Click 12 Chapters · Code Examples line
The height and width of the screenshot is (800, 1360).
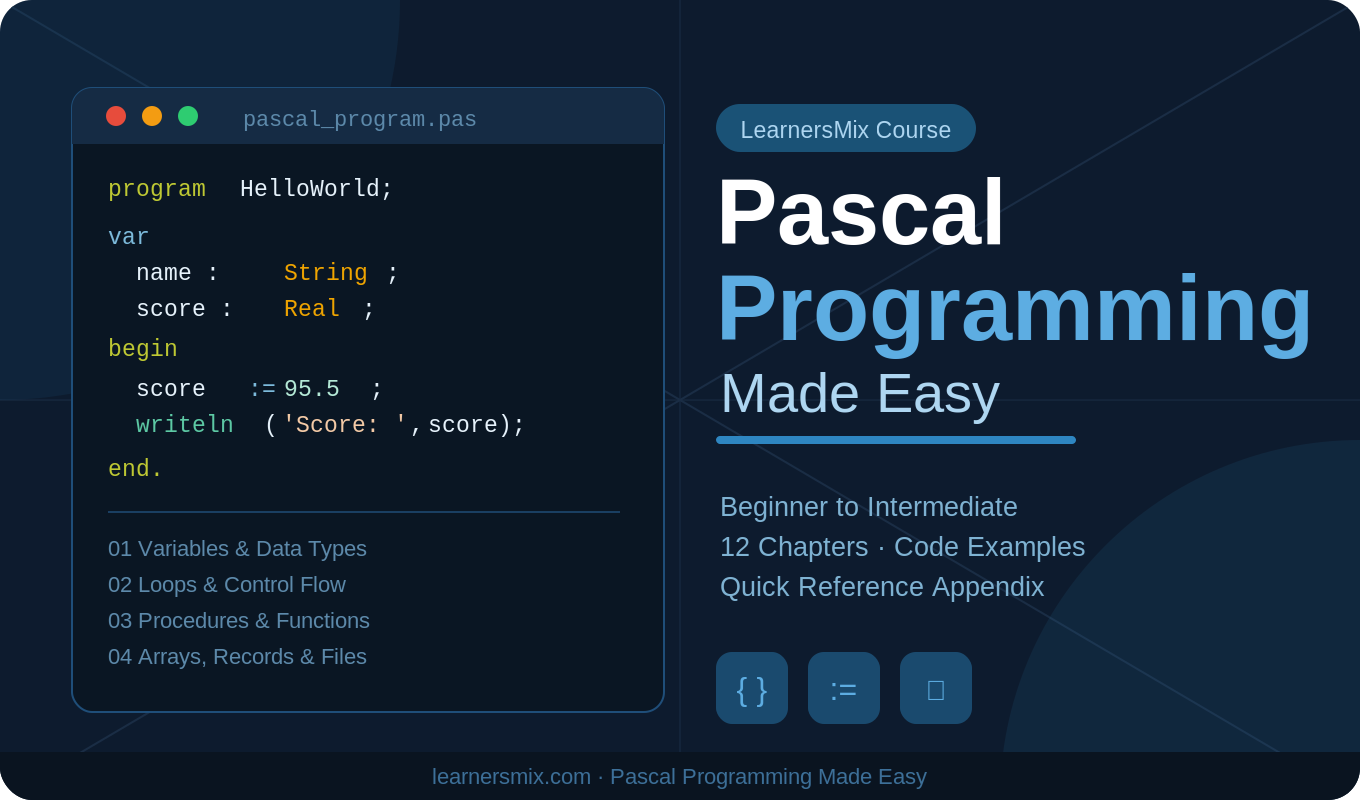point(903,547)
